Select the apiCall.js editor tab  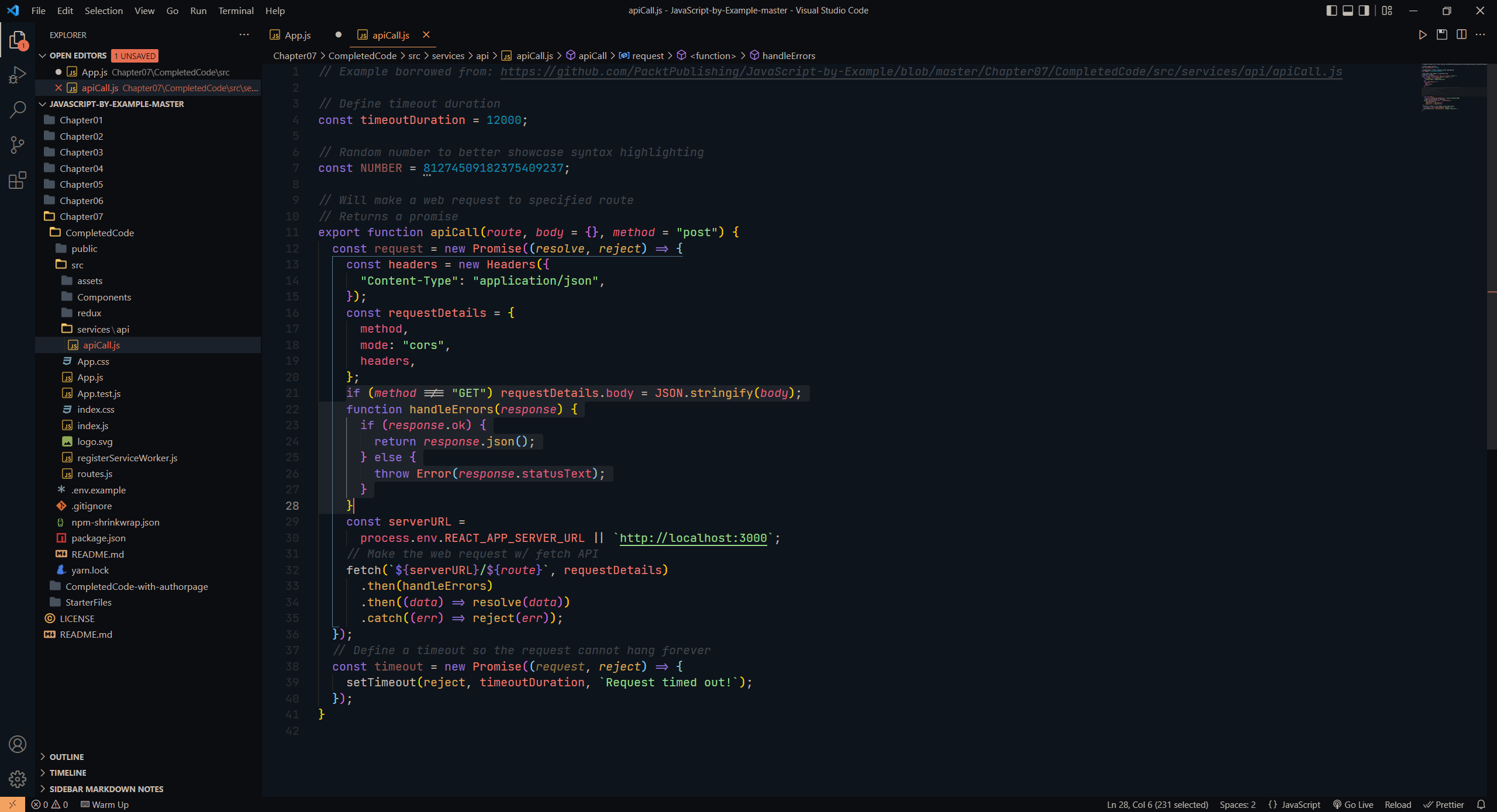391,35
